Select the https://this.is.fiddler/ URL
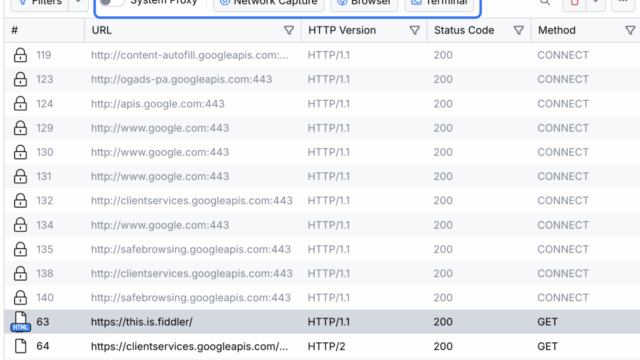Image resolution: width=640 pixels, height=360 pixels. tap(142, 322)
